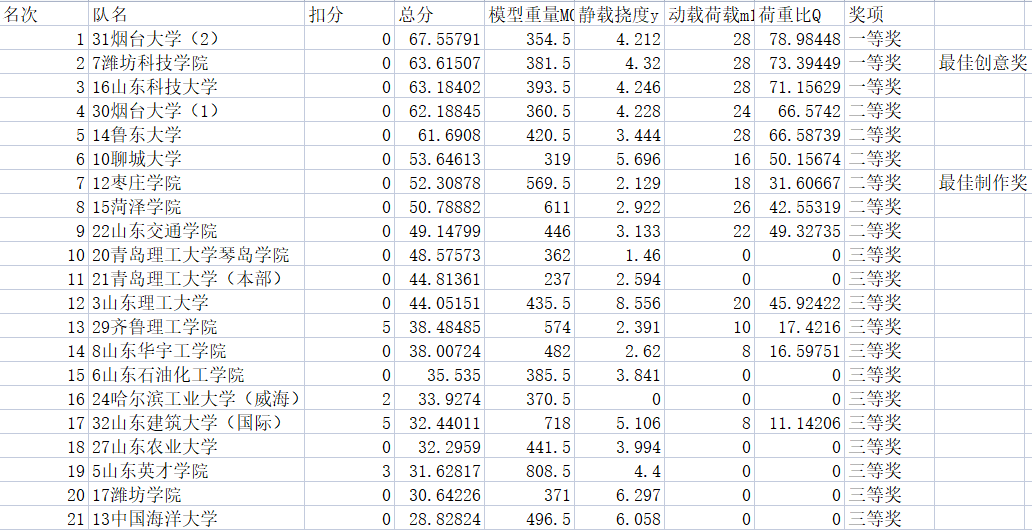This screenshot has width=1032, height=530.
Task: Click the 扣分 column header
Action: tap(326, 14)
